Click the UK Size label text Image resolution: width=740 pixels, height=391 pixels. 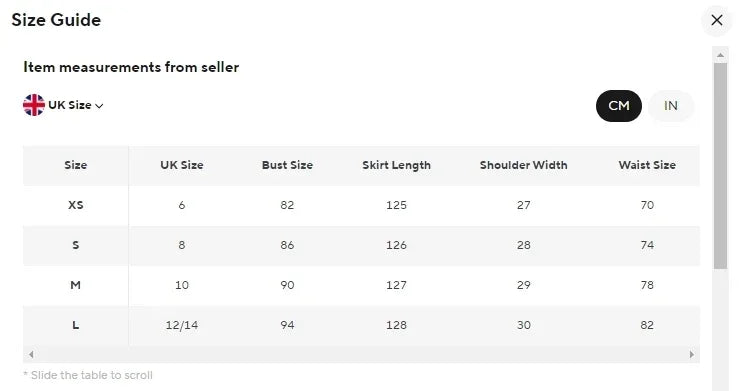pos(70,105)
